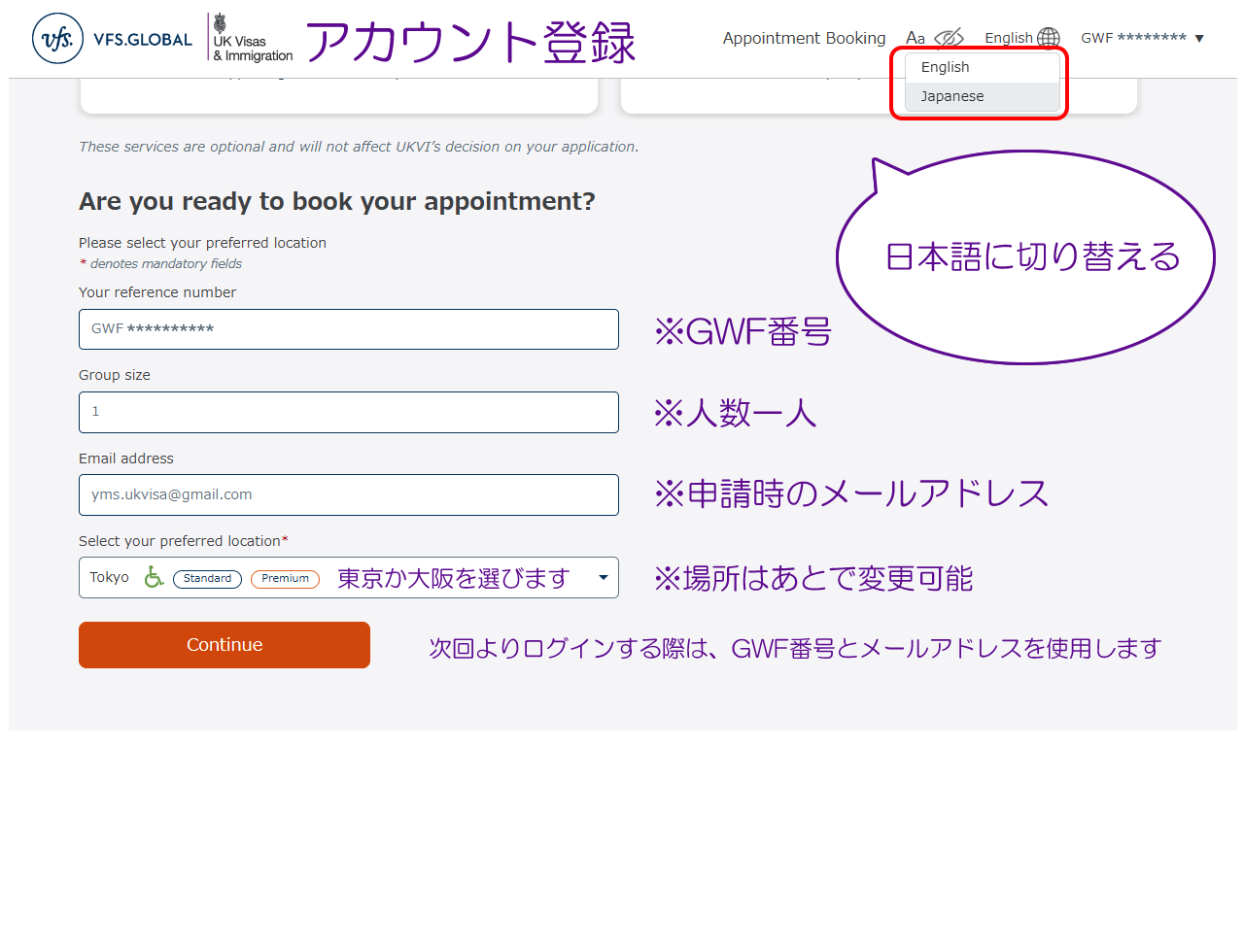Open the Appointment Booking link
The width and height of the screenshot is (1244, 952).
(804, 38)
